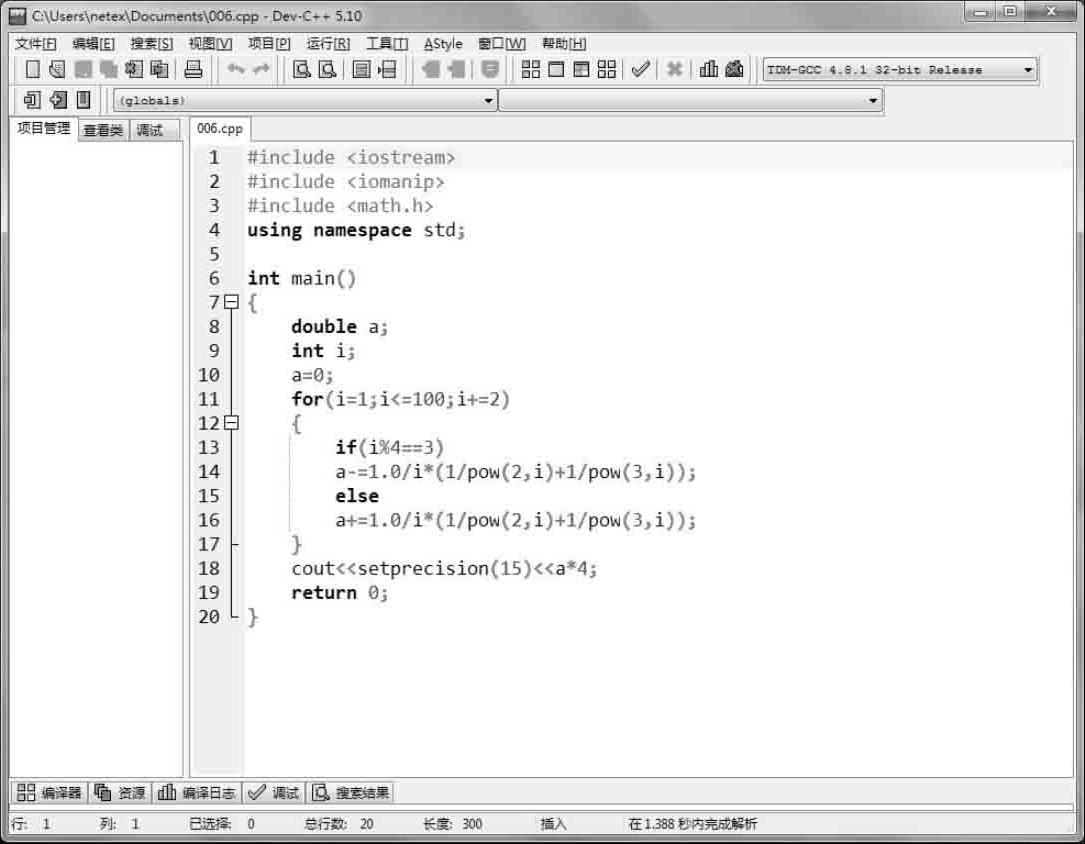Viewport: 1085px width, 844px height.
Task: Click the Run icon in toolbar
Action: point(556,70)
